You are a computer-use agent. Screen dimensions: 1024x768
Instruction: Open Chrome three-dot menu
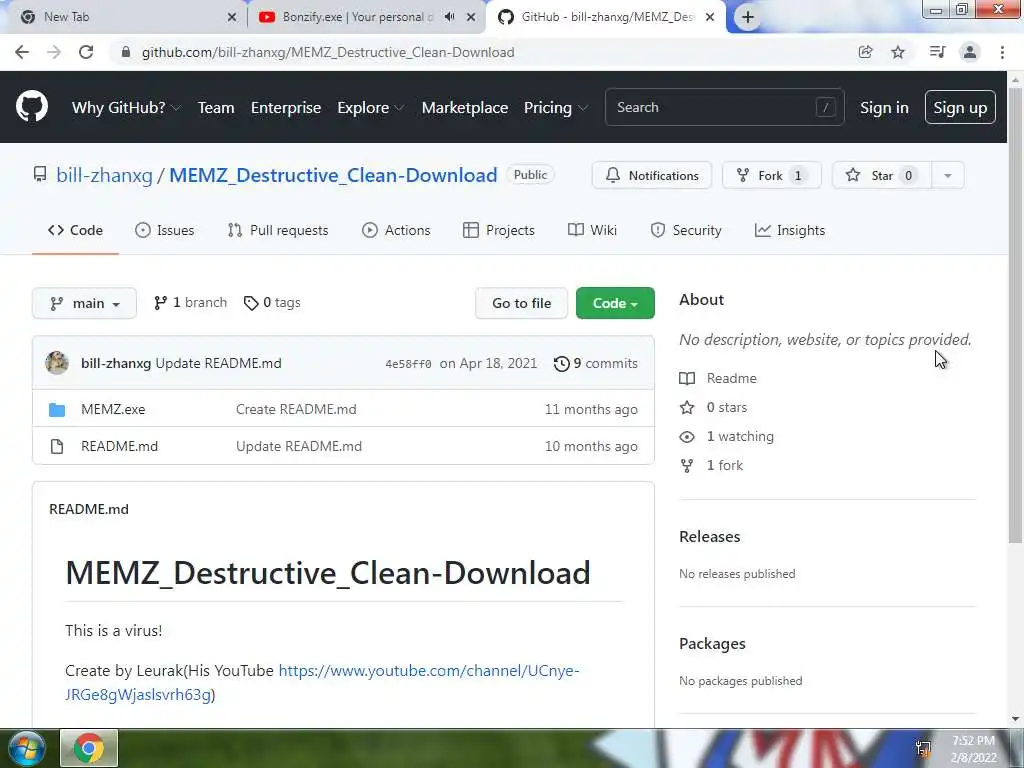1002,52
